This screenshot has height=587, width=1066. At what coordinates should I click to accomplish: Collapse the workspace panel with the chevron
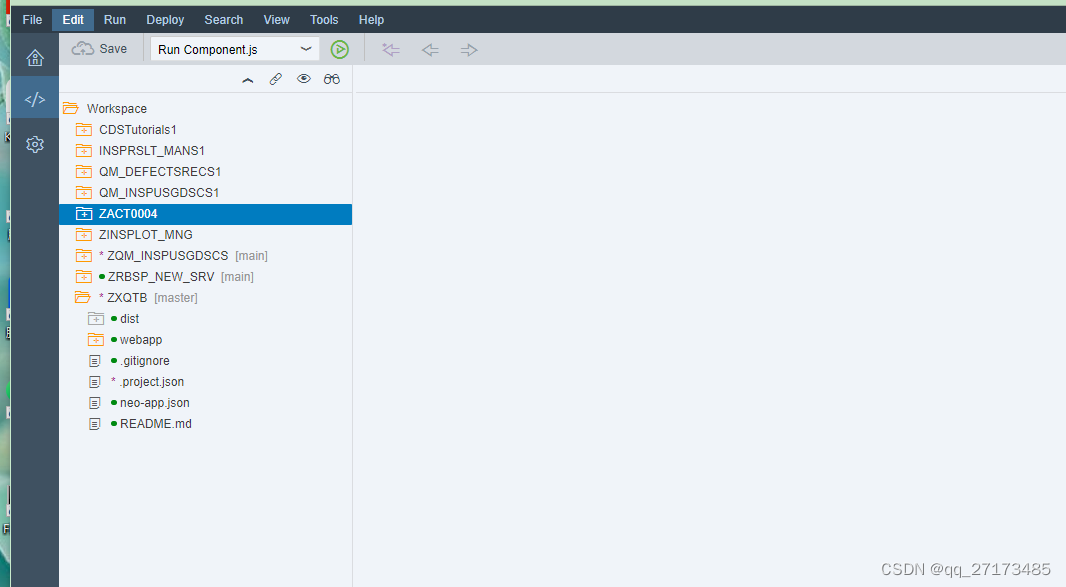tap(248, 79)
